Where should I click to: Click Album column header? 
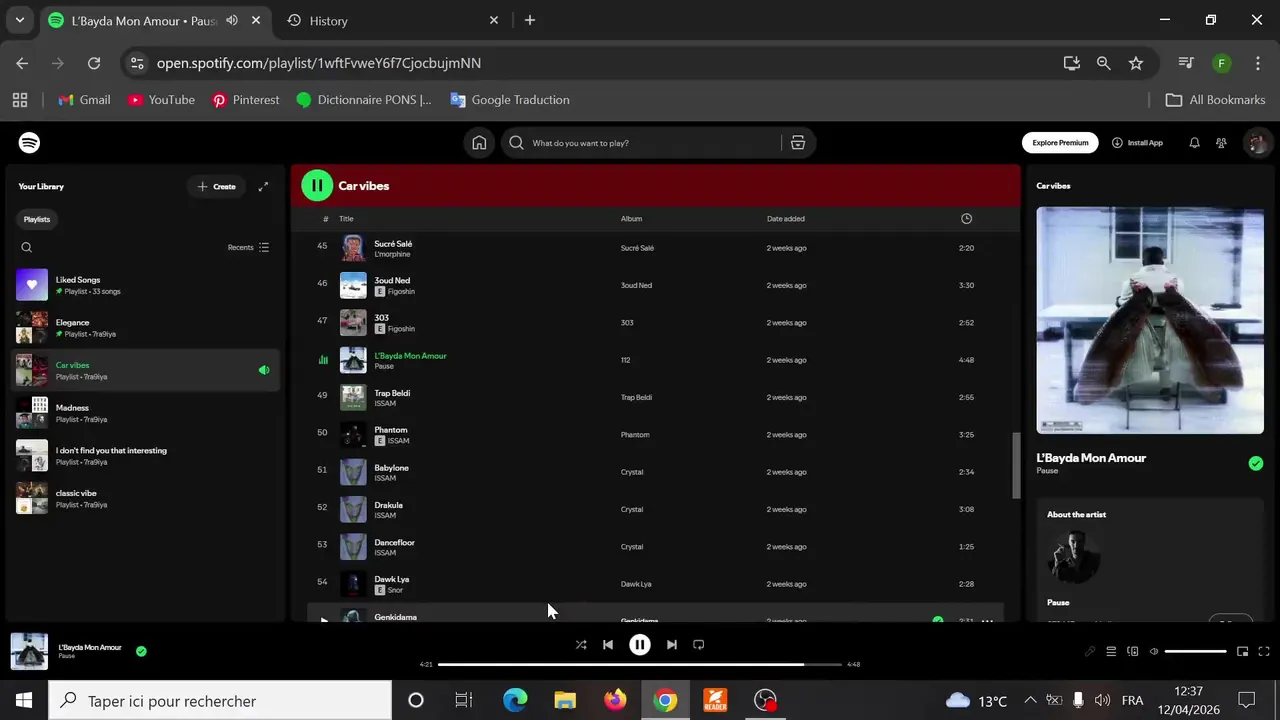tap(631, 219)
